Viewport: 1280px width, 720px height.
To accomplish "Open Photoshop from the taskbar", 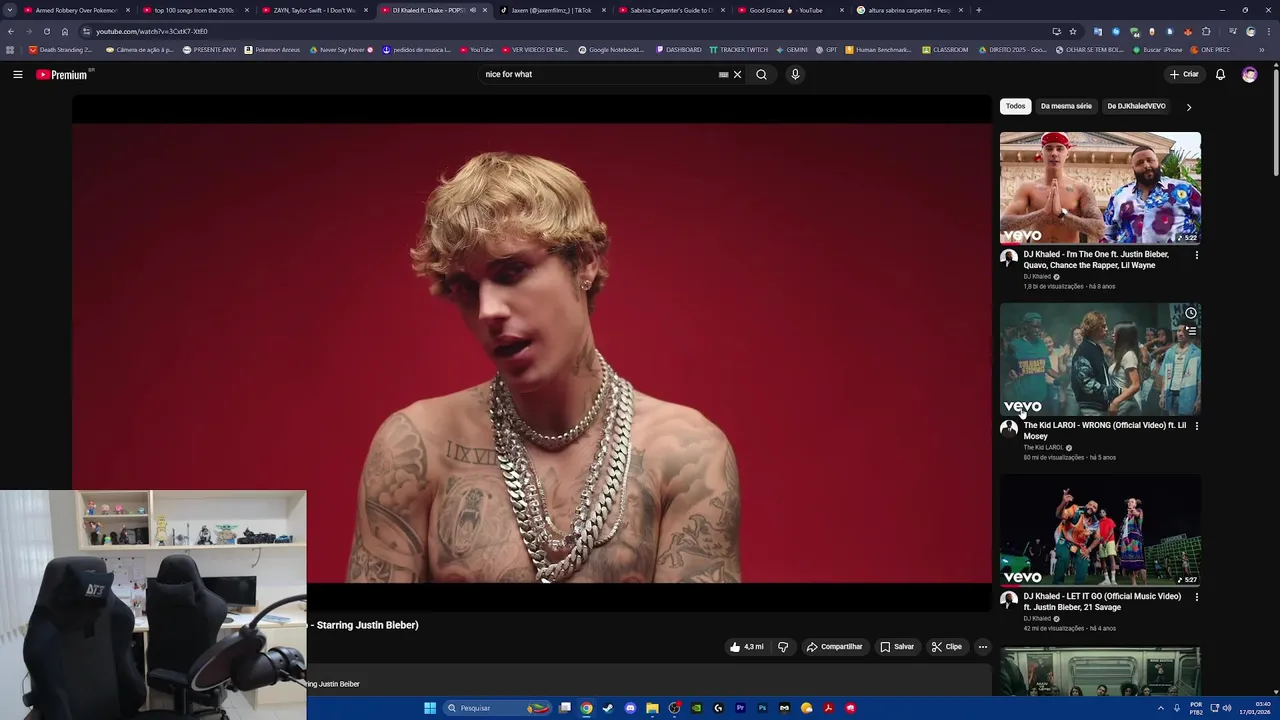I will coord(762,708).
